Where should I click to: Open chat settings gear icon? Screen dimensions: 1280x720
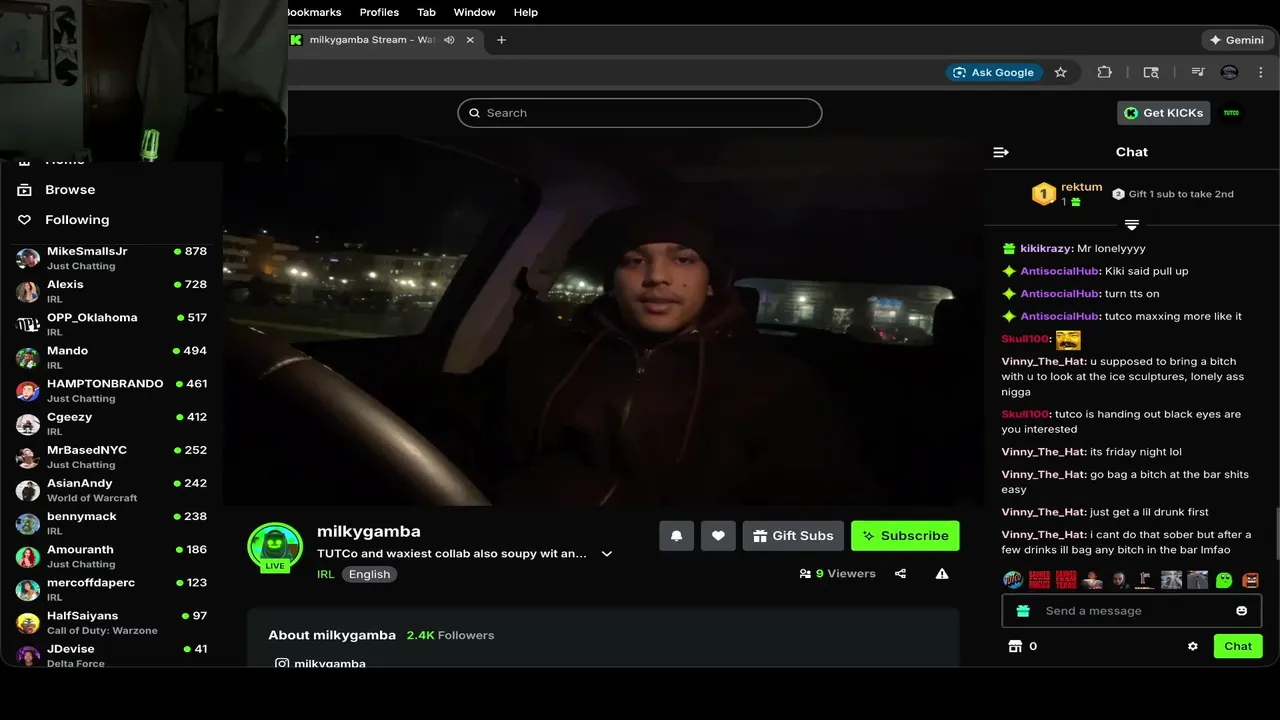[1193, 646]
